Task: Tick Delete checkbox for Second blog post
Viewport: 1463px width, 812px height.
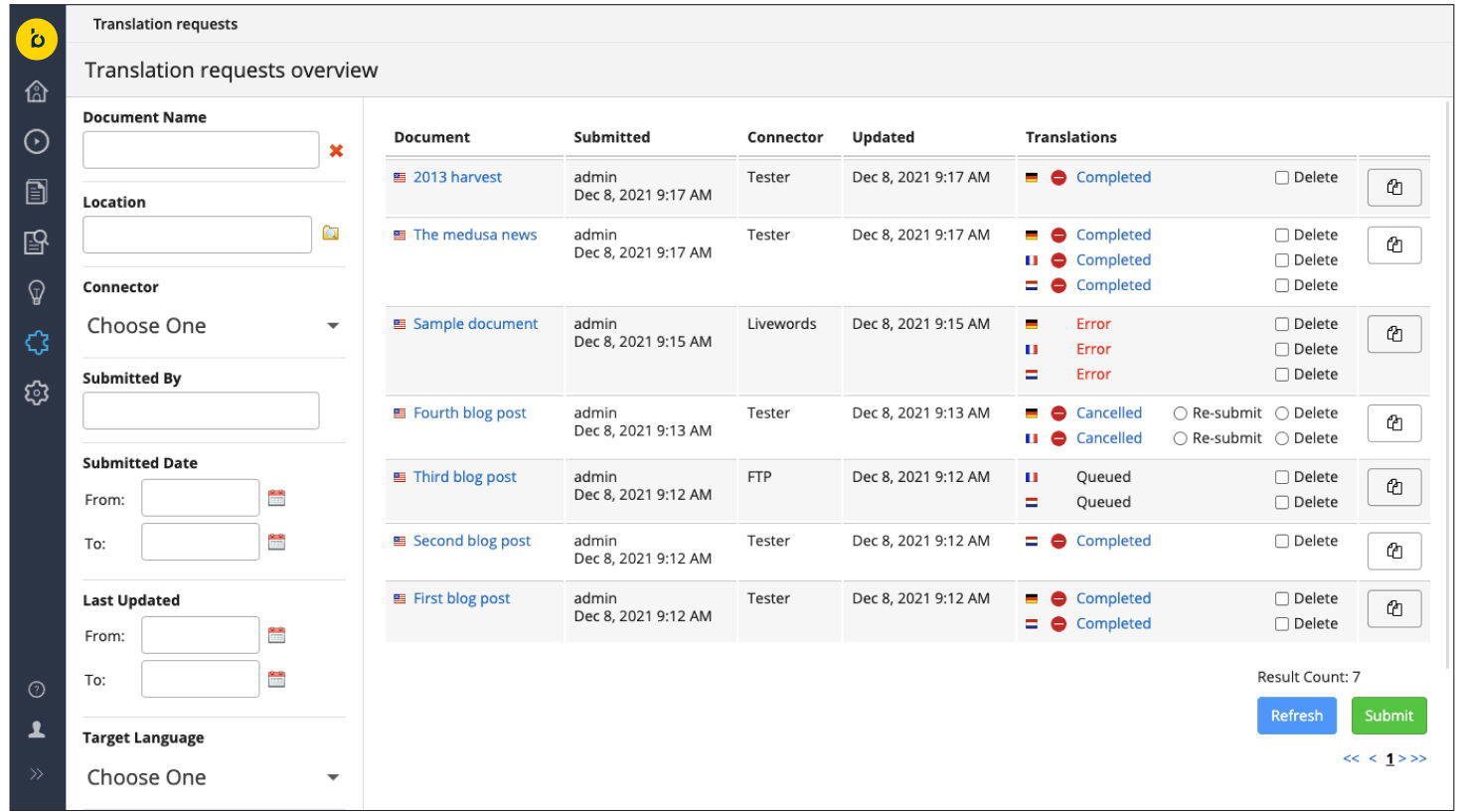Action: [x=1282, y=542]
